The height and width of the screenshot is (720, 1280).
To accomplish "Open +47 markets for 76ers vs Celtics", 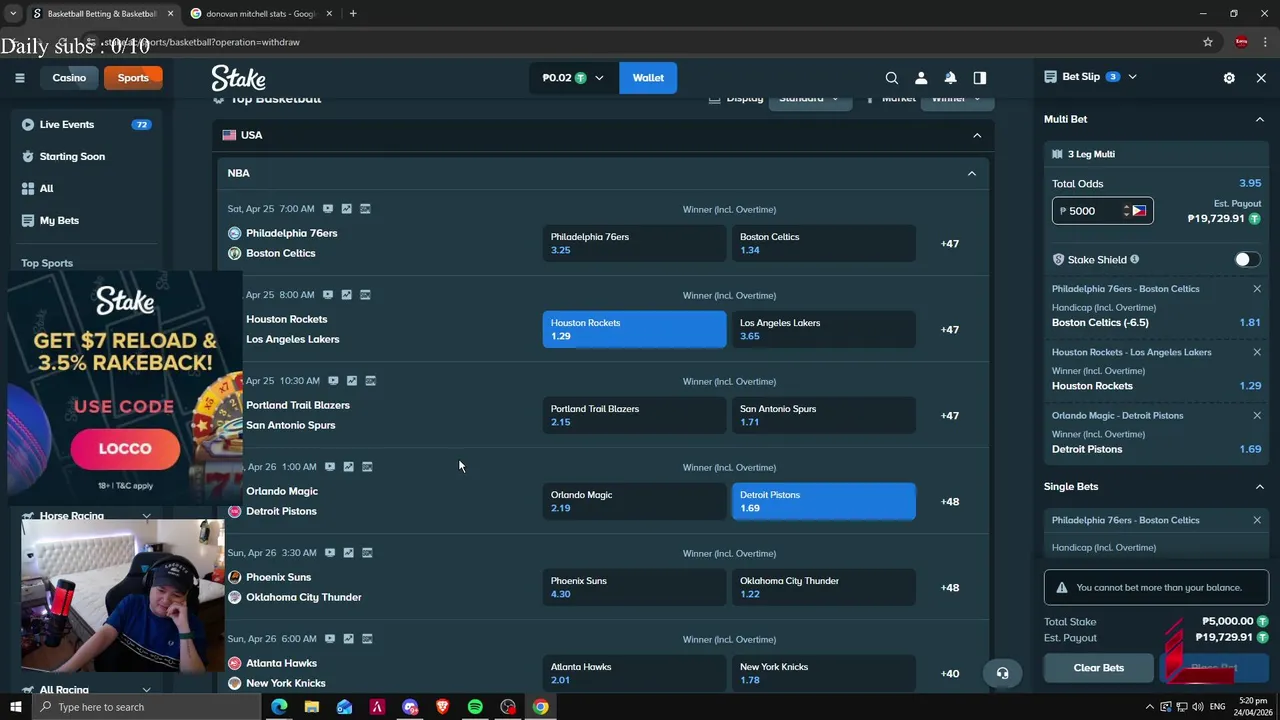I will coord(950,244).
